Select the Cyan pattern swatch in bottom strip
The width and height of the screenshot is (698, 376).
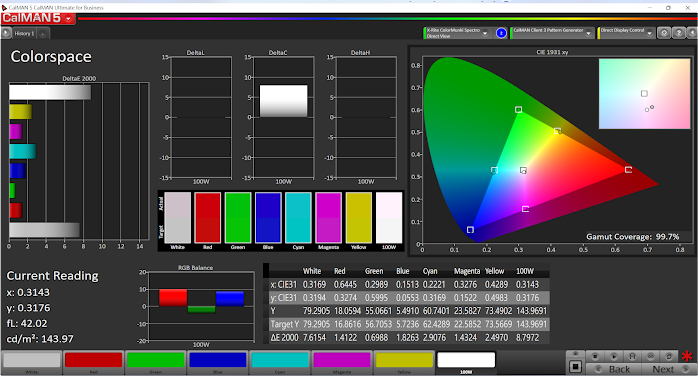click(x=280, y=360)
